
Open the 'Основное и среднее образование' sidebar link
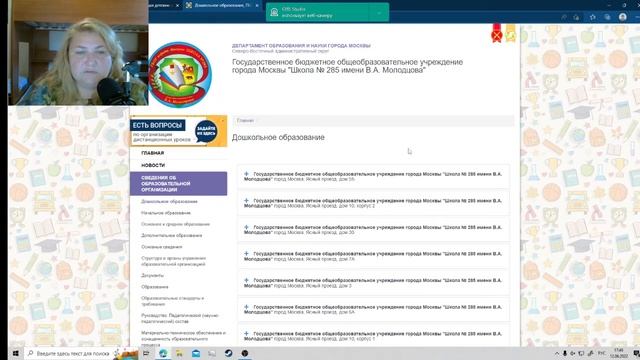coord(175,224)
